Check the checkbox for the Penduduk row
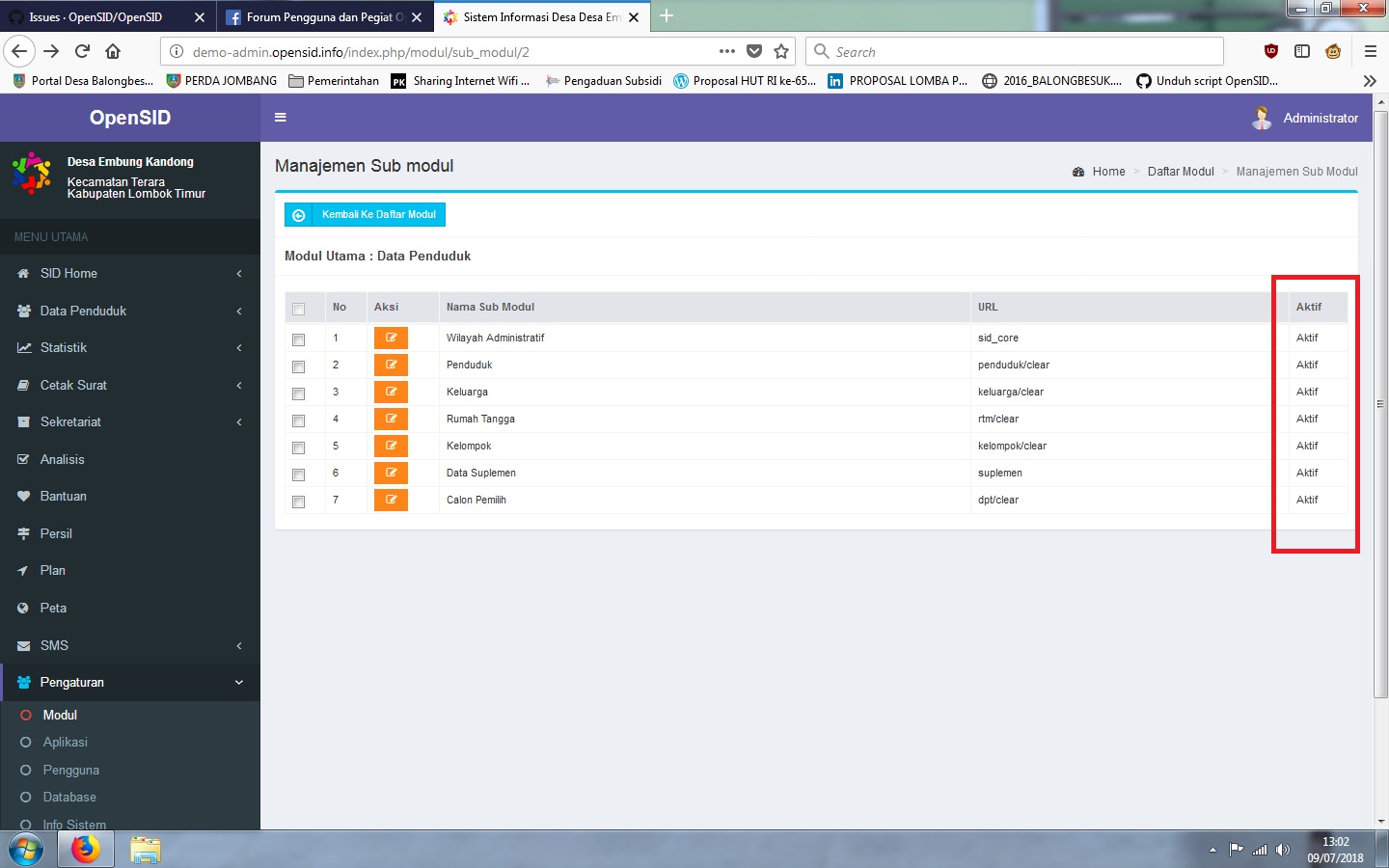The height and width of the screenshot is (868, 1389). click(x=299, y=366)
